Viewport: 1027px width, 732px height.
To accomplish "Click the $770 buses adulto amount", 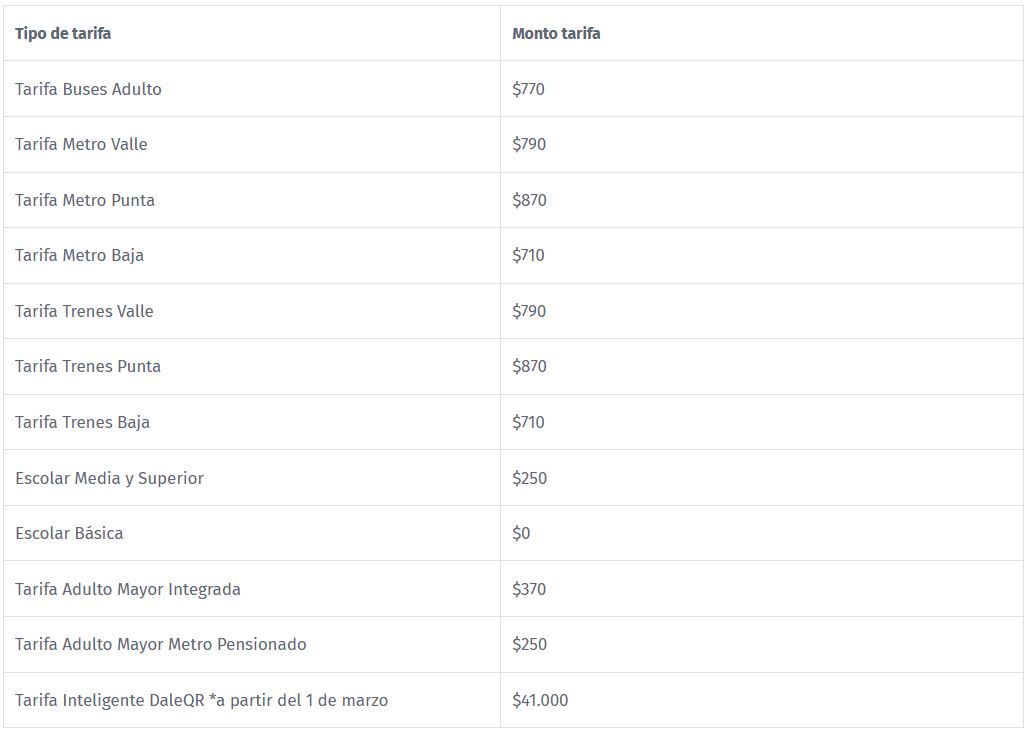I will click(x=529, y=89).
